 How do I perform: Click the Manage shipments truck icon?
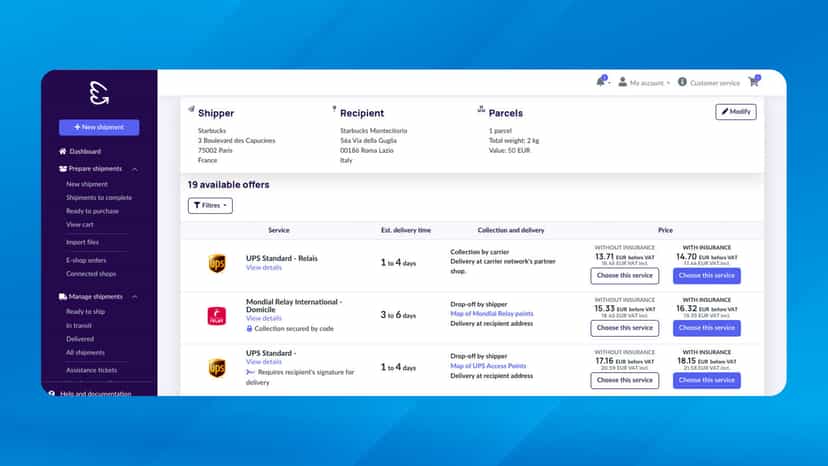(x=63, y=296)
